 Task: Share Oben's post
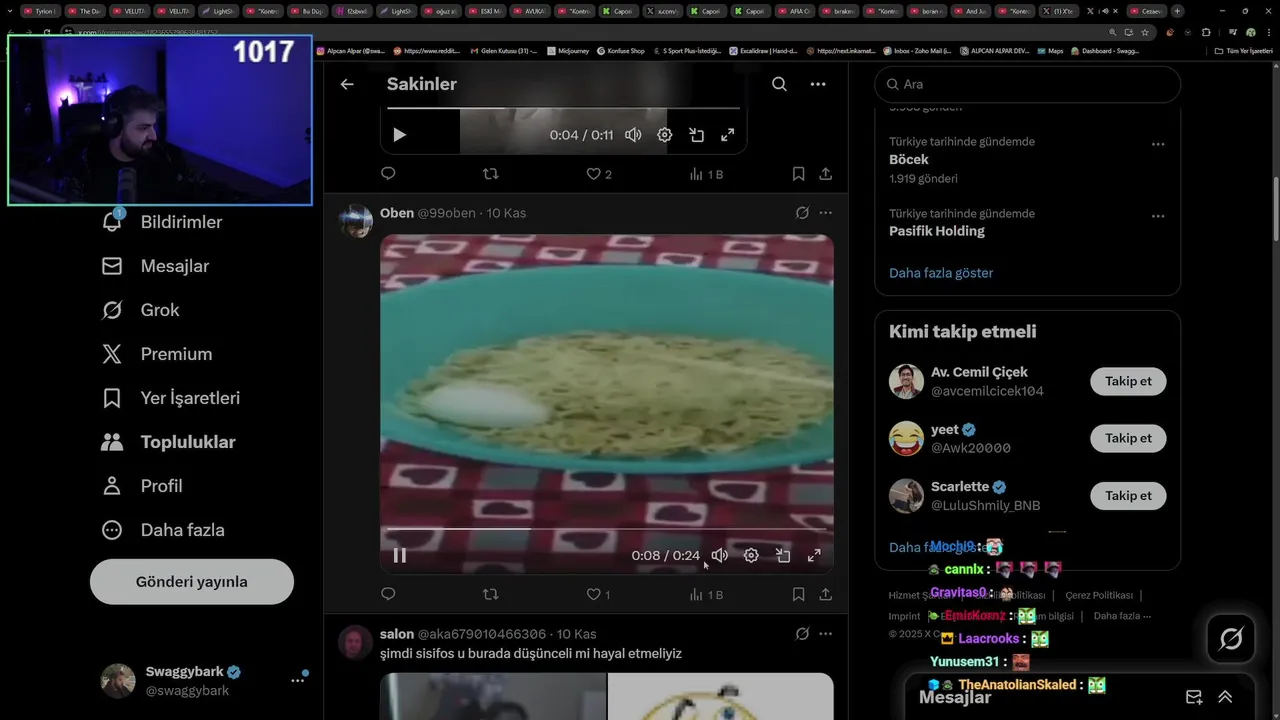point(826,594)
